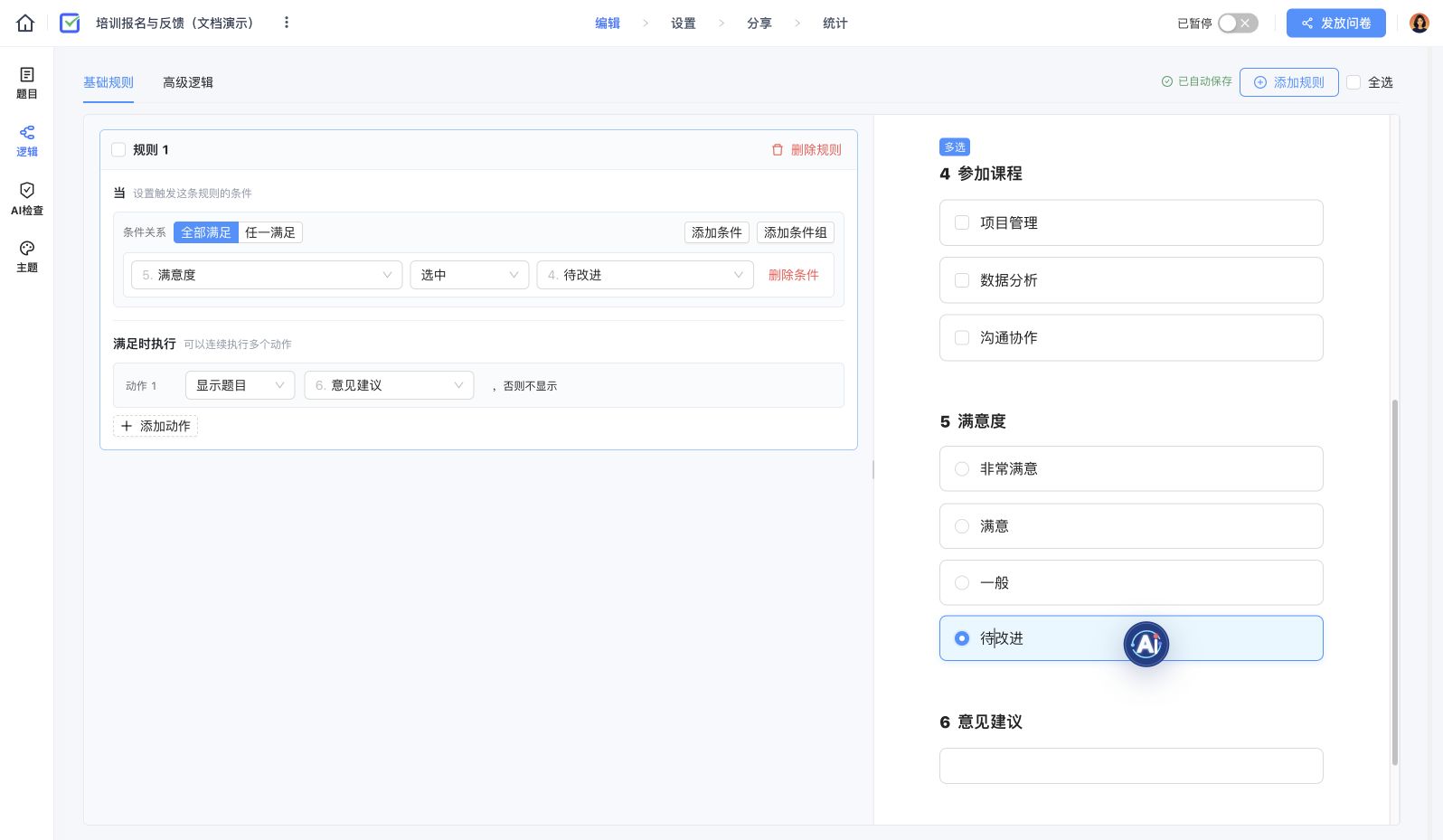Click the blue survey logo icon
Image resolution: width=1443 pixels, height=840 pixels.
point(70,24)
